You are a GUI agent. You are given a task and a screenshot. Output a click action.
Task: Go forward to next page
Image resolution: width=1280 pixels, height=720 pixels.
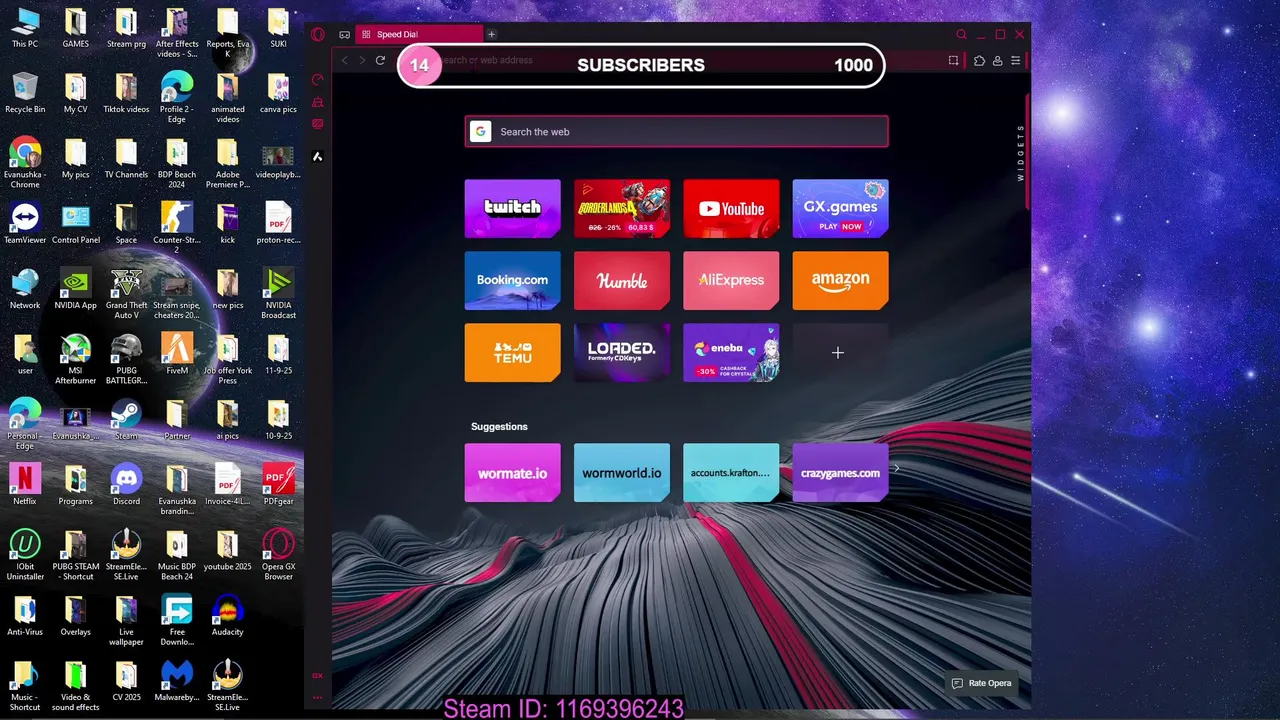362,60
